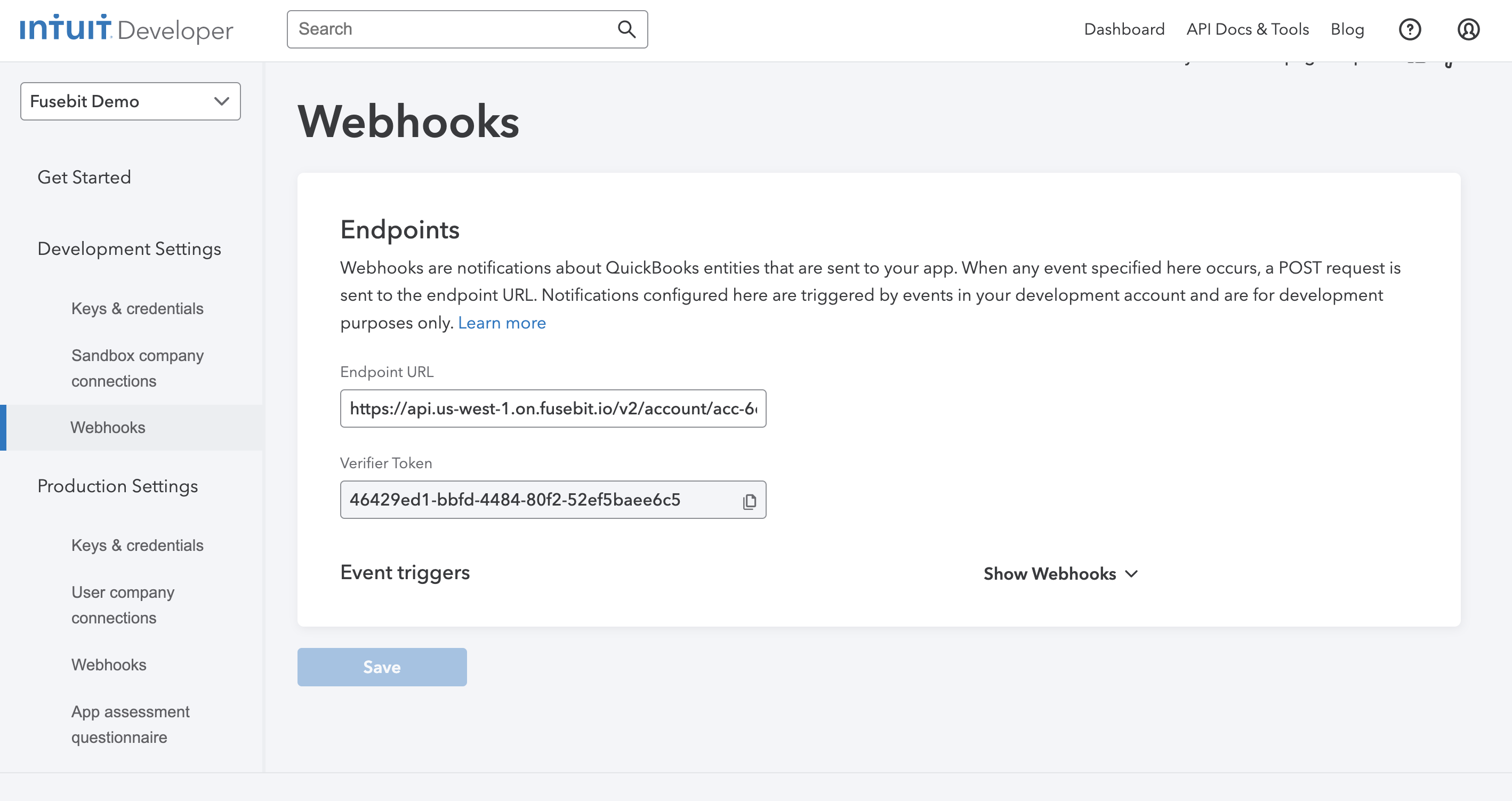Open API Docs & Tools menu
The height and width of the screenshot is (801, 1512).
(1247, 29)
